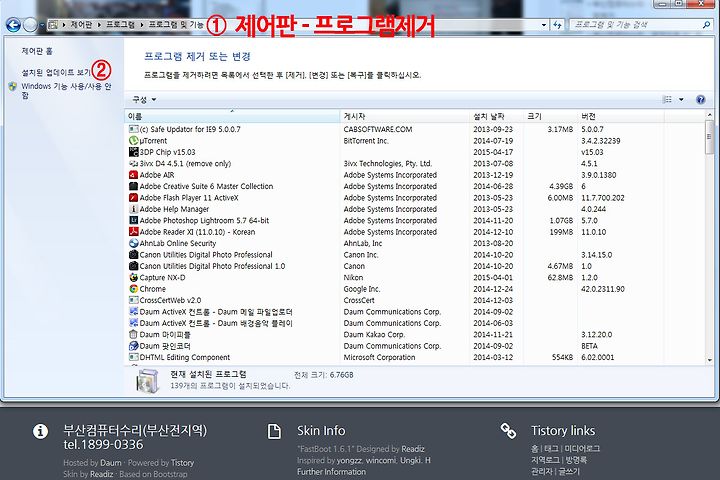This screenshot has height=480, width=720.
Task: Click the refresh icon beside address bar
Action: [557, 25]
